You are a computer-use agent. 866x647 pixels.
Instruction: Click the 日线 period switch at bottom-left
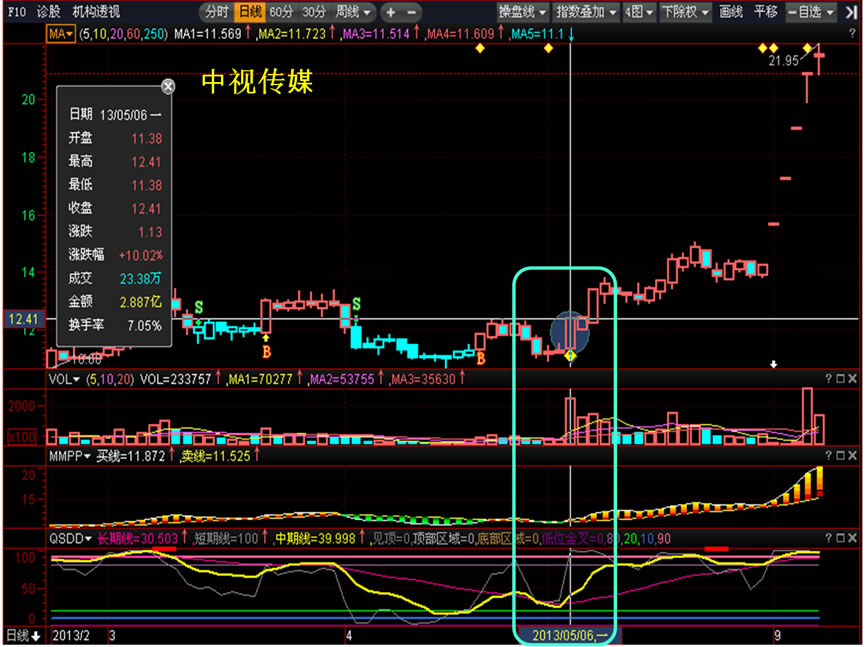coord(23,635)
